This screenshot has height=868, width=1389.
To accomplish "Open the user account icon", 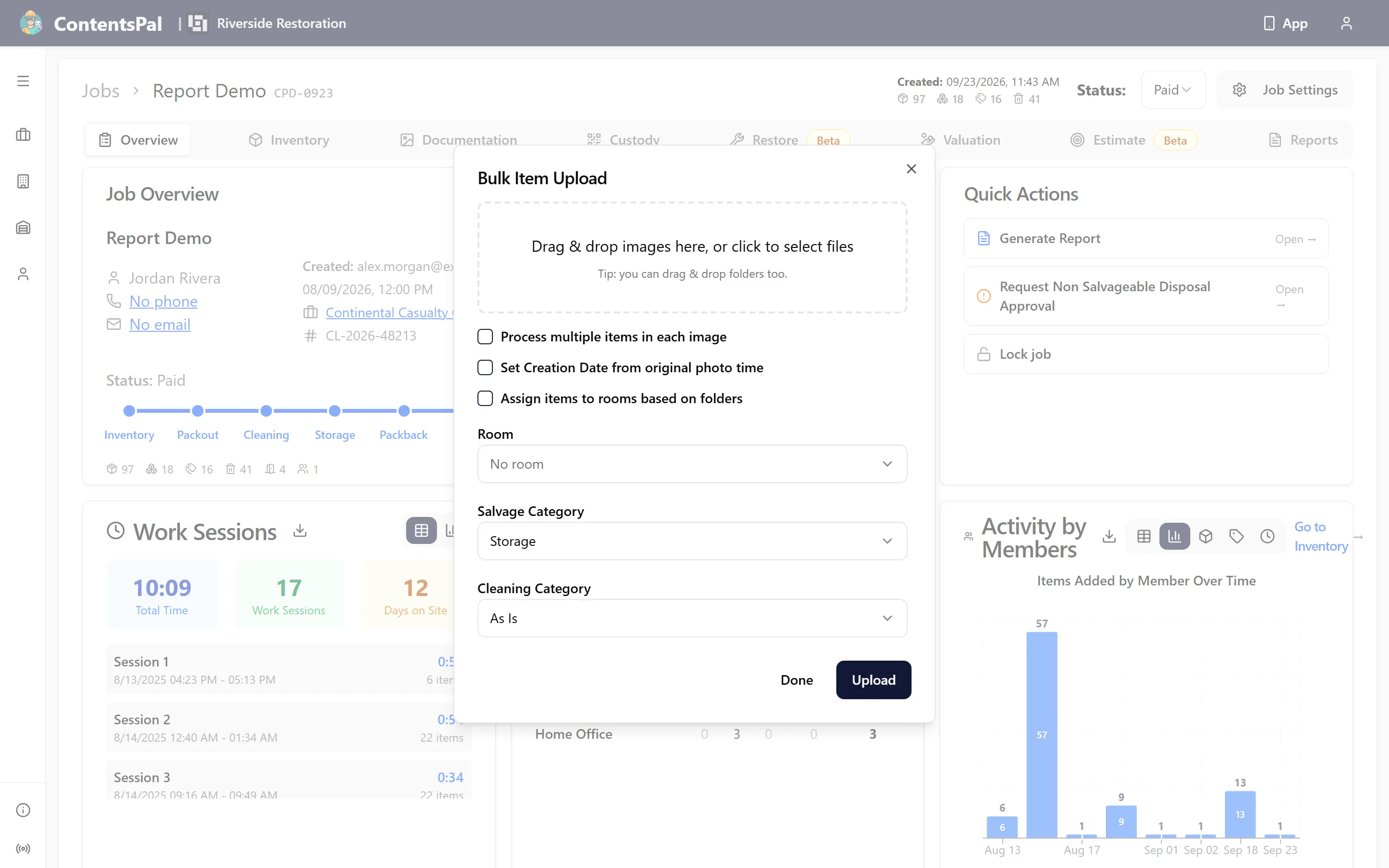I will [1346, 23].
